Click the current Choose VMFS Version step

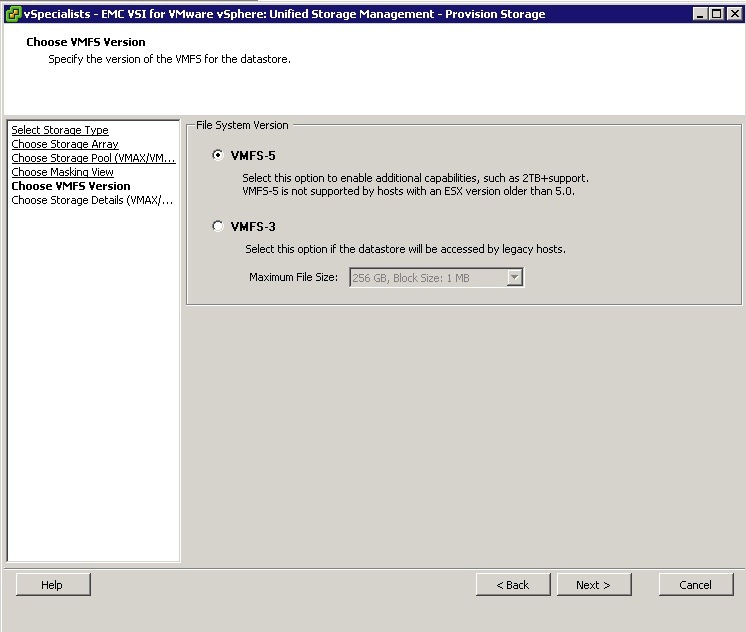click(x=70, y=186)
